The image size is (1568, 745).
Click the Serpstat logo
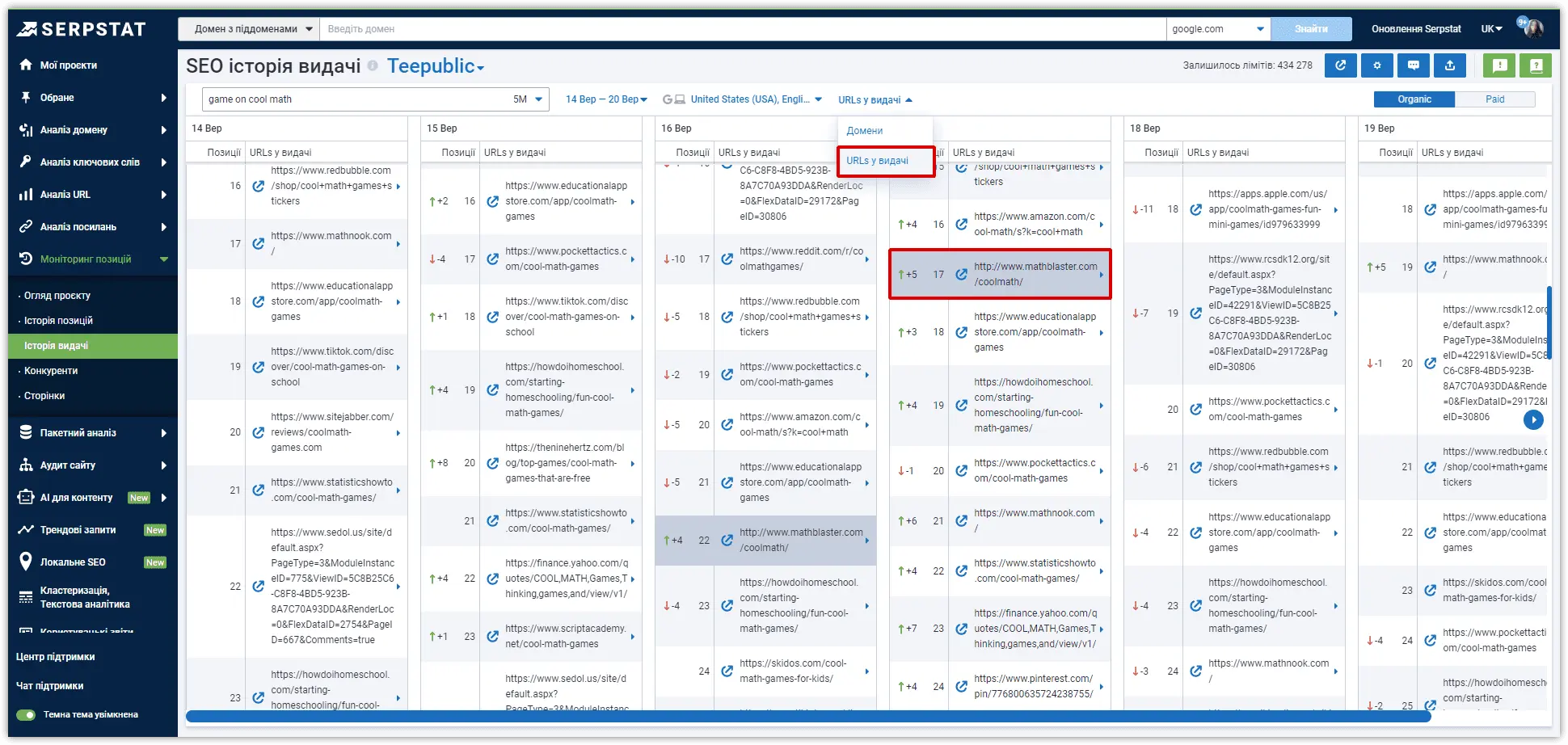pos(82,29)
